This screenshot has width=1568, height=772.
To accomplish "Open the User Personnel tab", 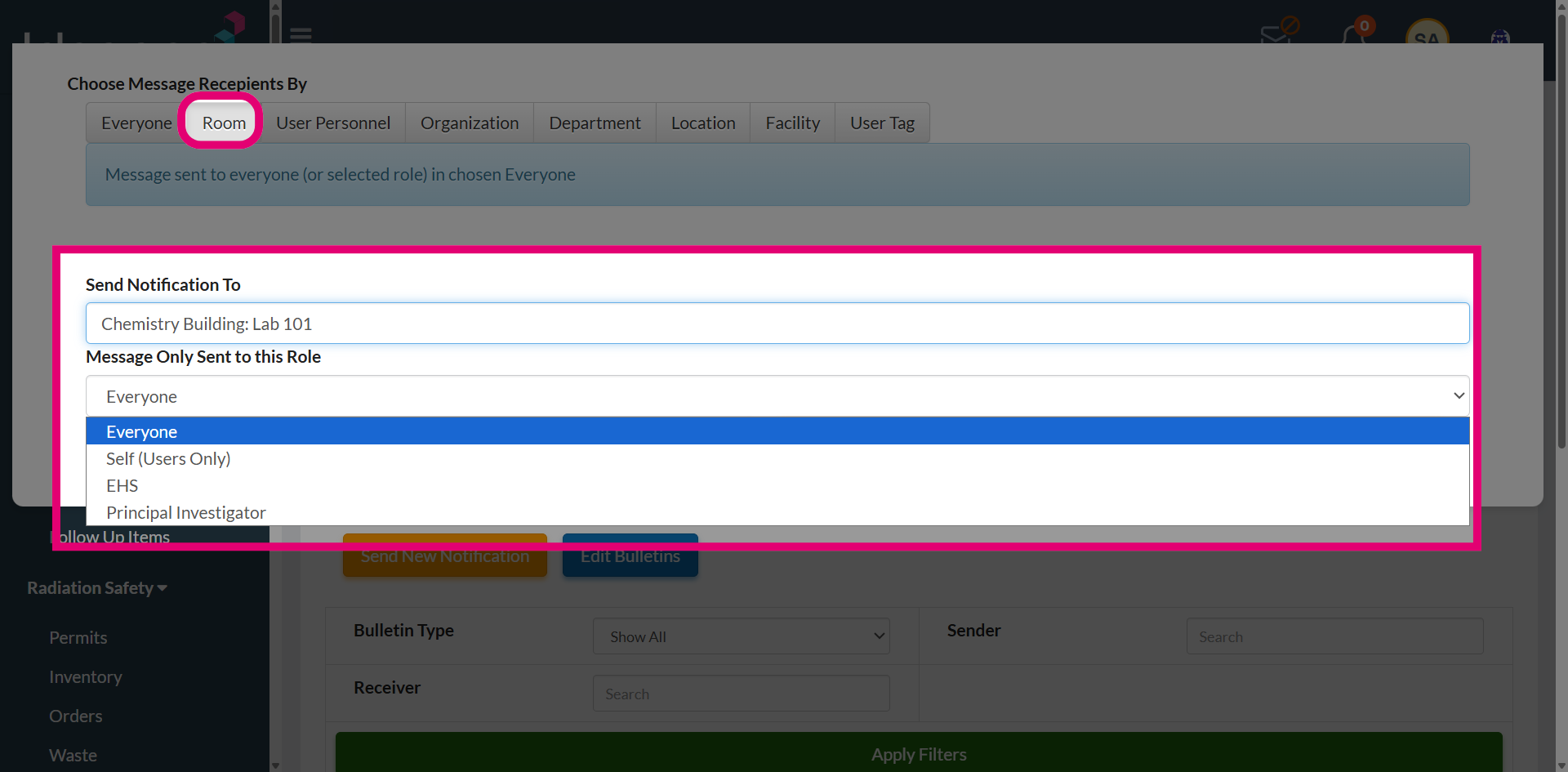I will 333,123.
